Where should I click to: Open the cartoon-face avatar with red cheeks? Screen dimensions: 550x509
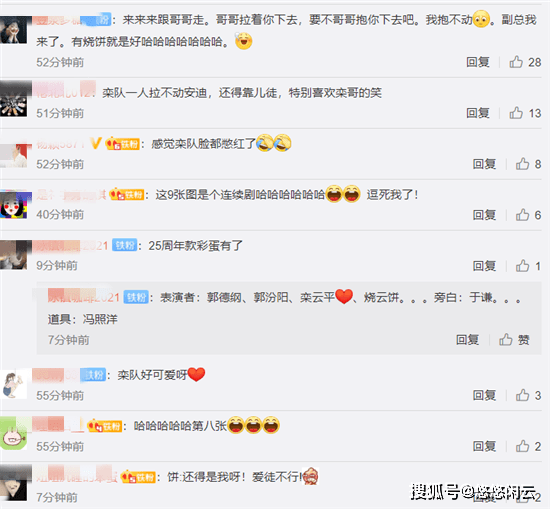[13, 204]
